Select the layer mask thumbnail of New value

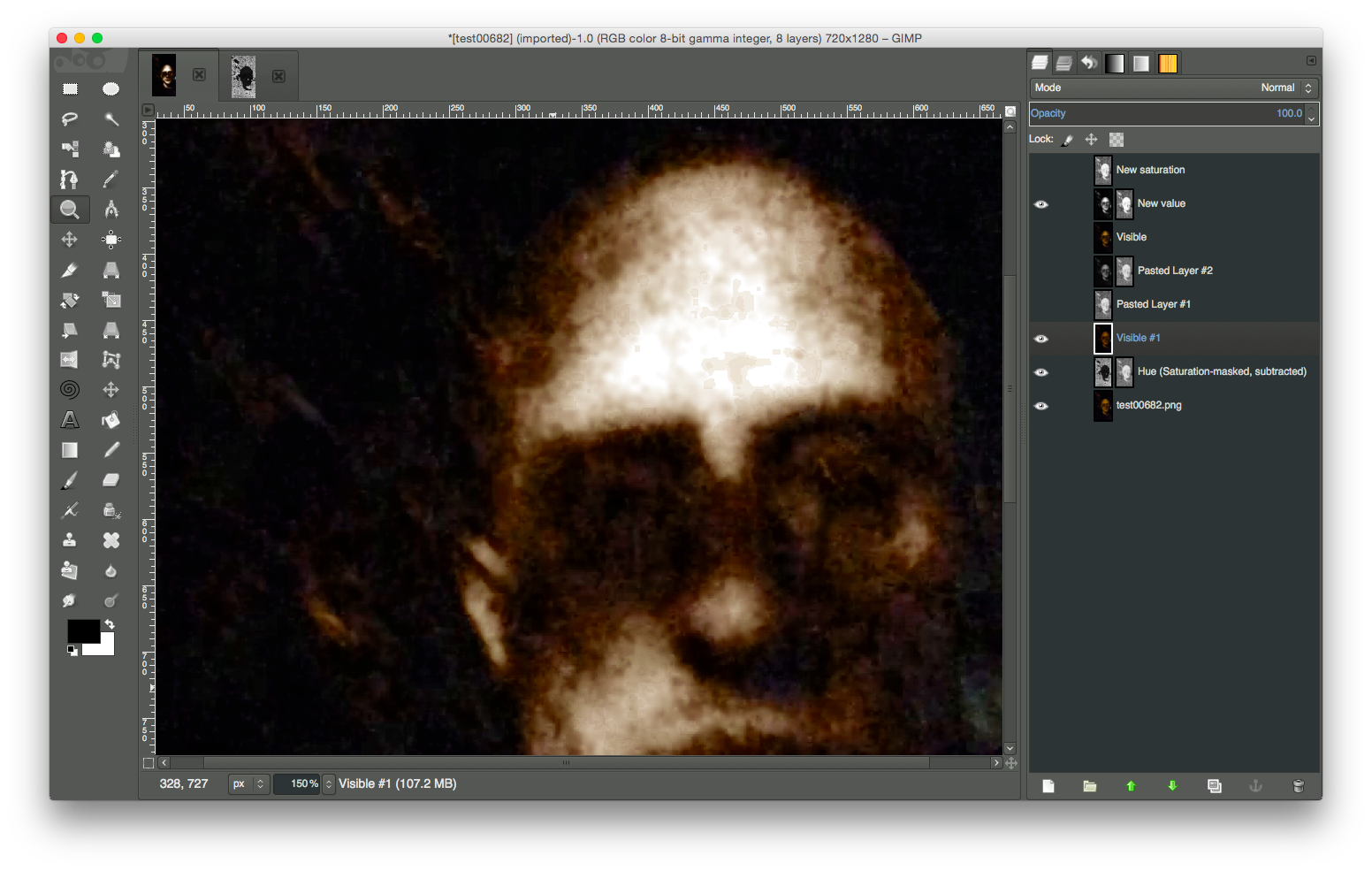pyautogui.click(x=1124, y=204)
